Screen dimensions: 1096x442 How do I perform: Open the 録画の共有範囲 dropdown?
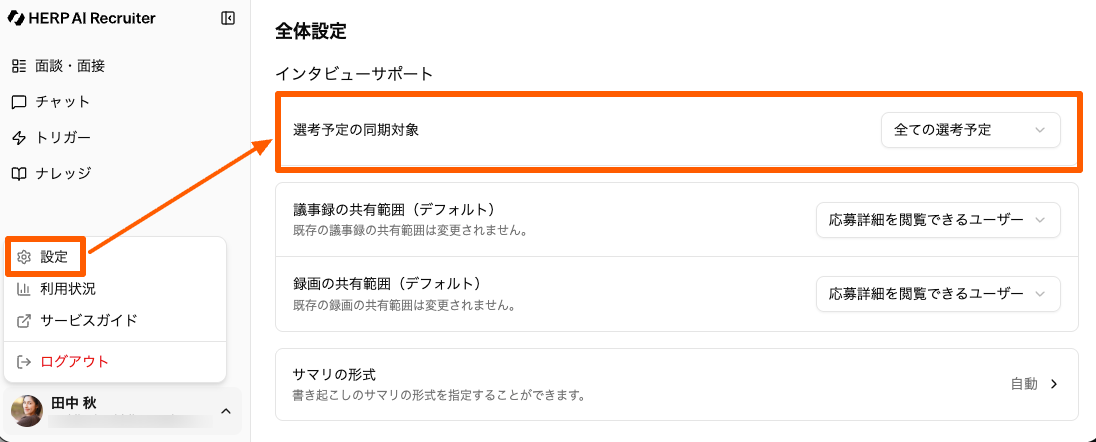(x=937, y=294)
